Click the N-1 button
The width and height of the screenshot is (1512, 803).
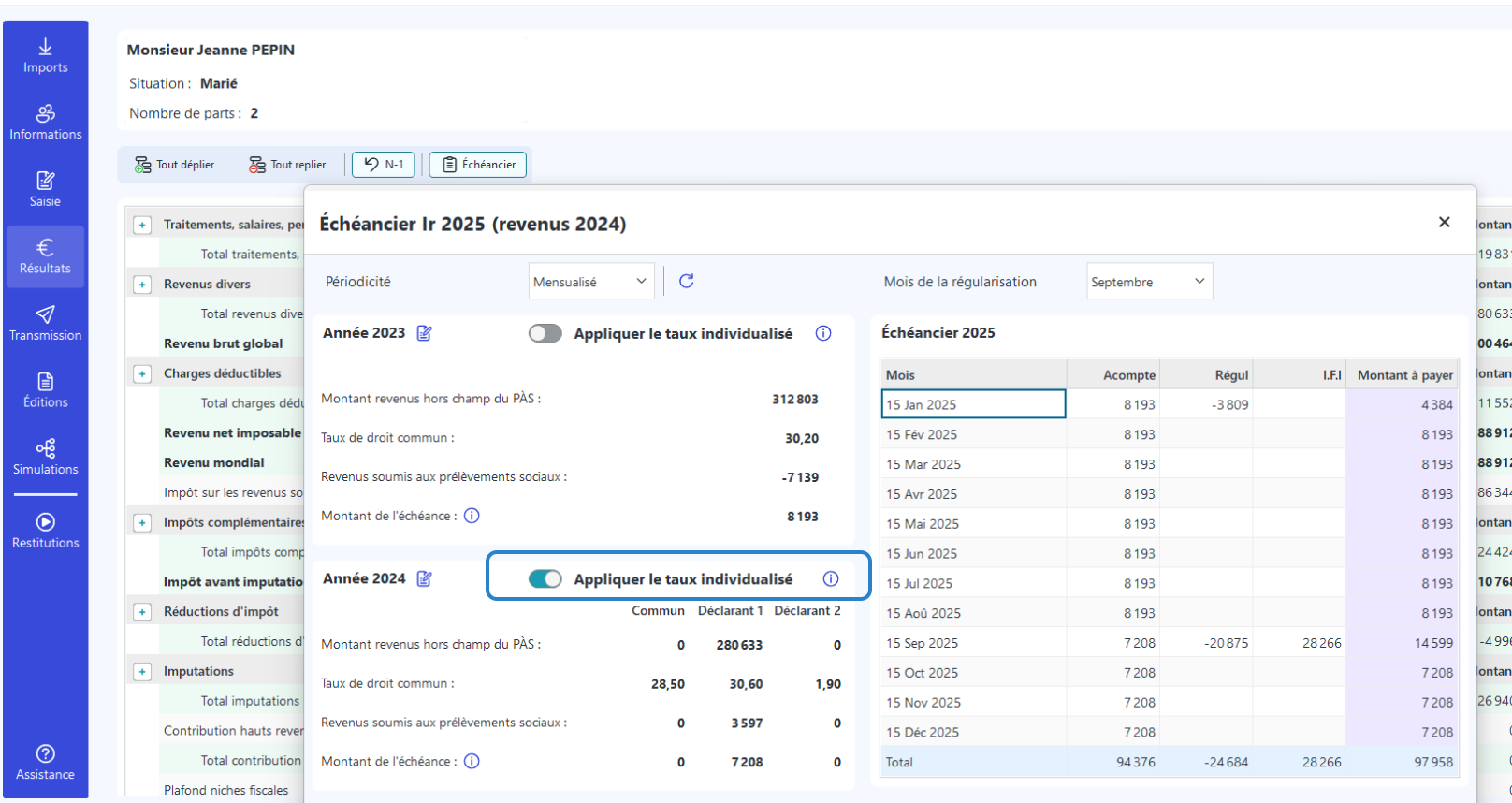click(384, 165)
